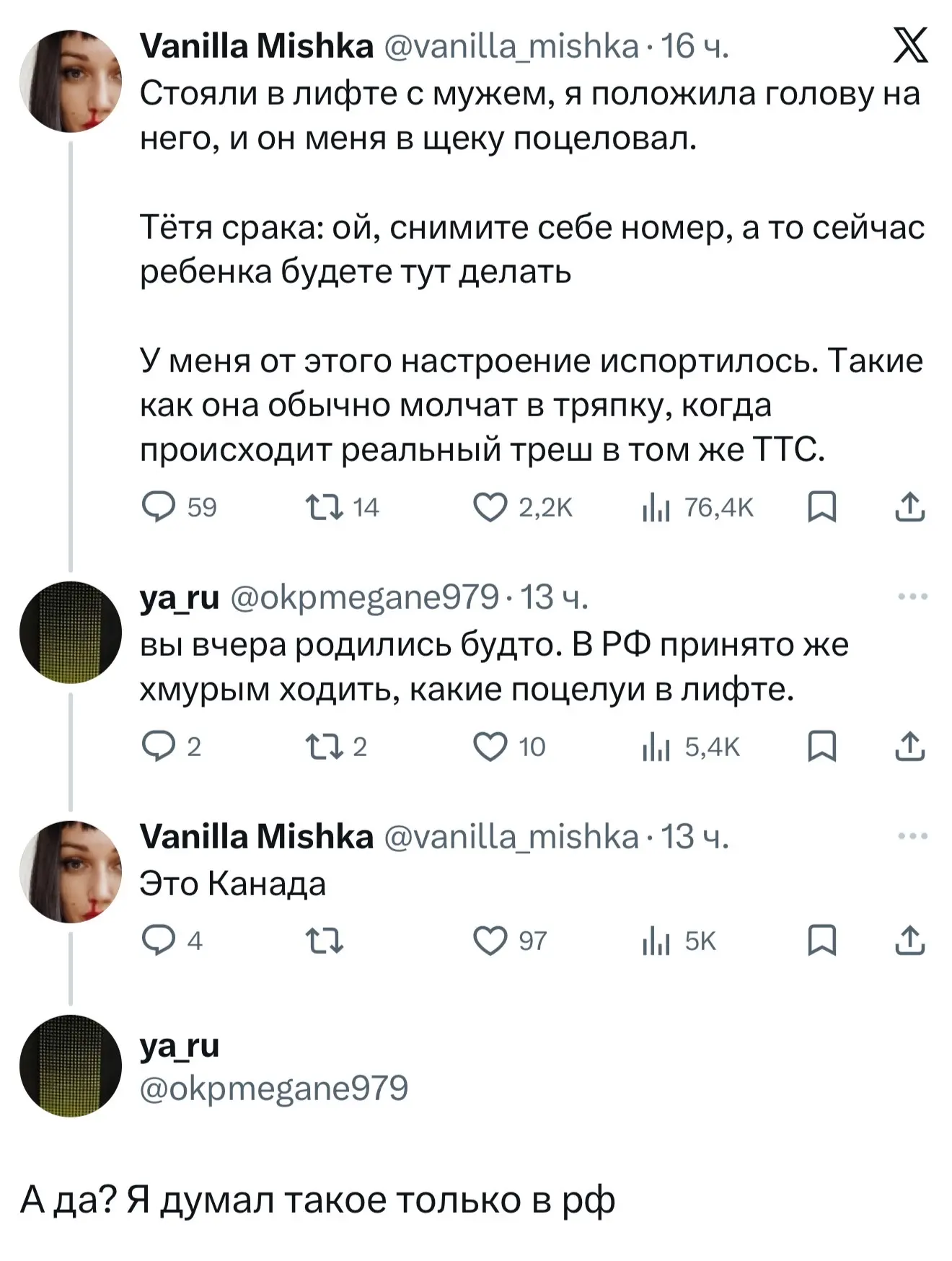952x1261 pixels.
Task: Open more options on "Это Канада" reply
Action: (912, 837)
